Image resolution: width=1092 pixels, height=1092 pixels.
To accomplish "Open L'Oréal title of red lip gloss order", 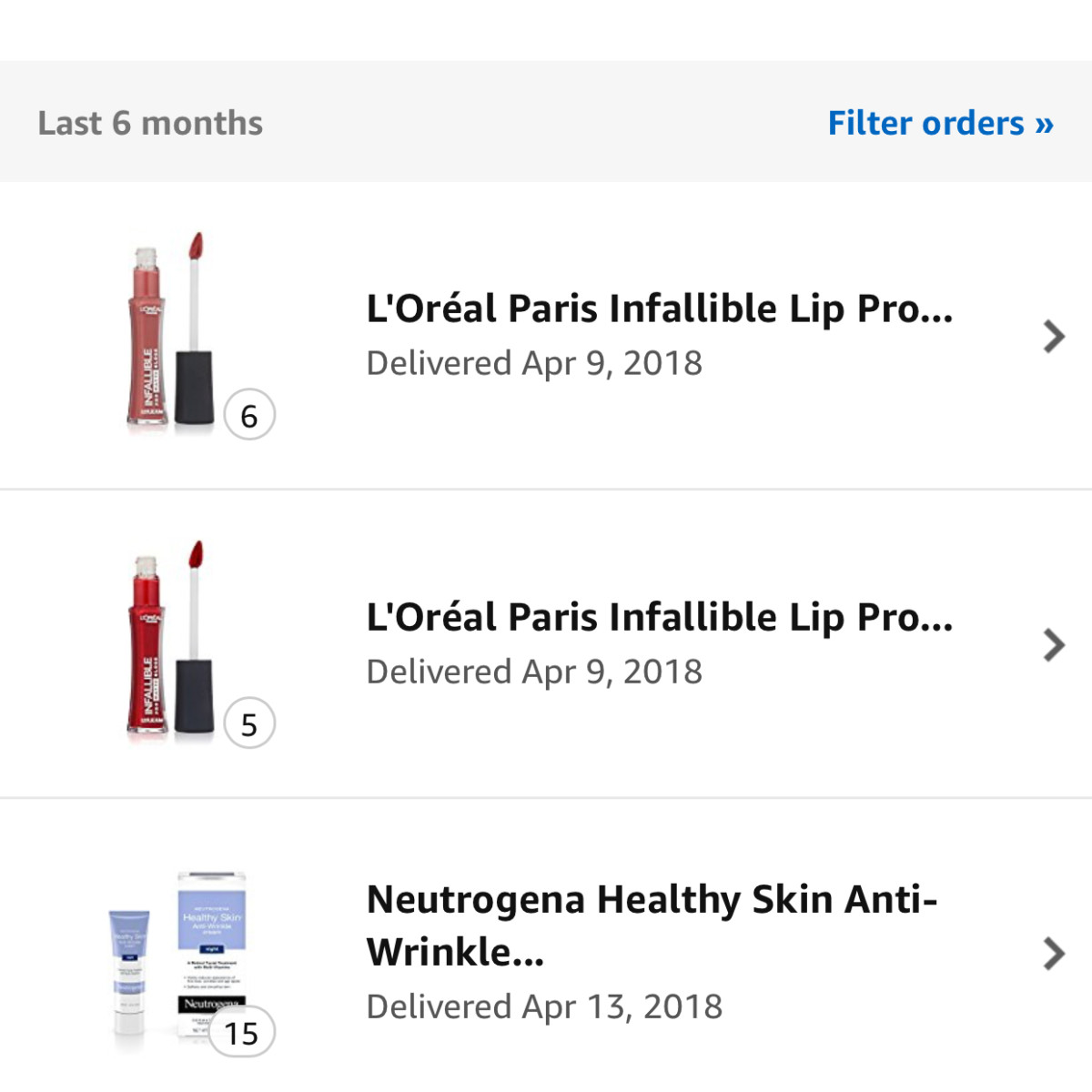I will click(x=660, y=617).
